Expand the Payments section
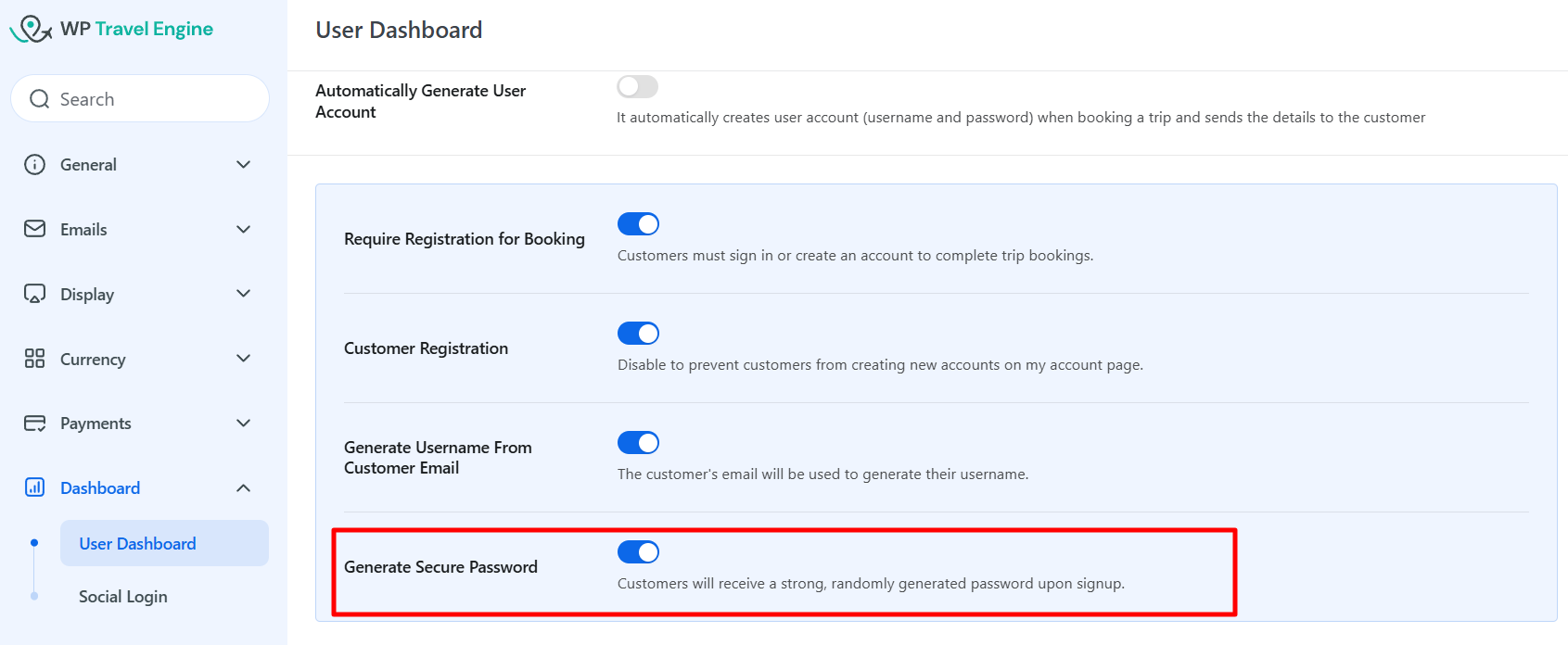Screen dimensions: 1568x645 pyautogui.click(x=243, y=423)
